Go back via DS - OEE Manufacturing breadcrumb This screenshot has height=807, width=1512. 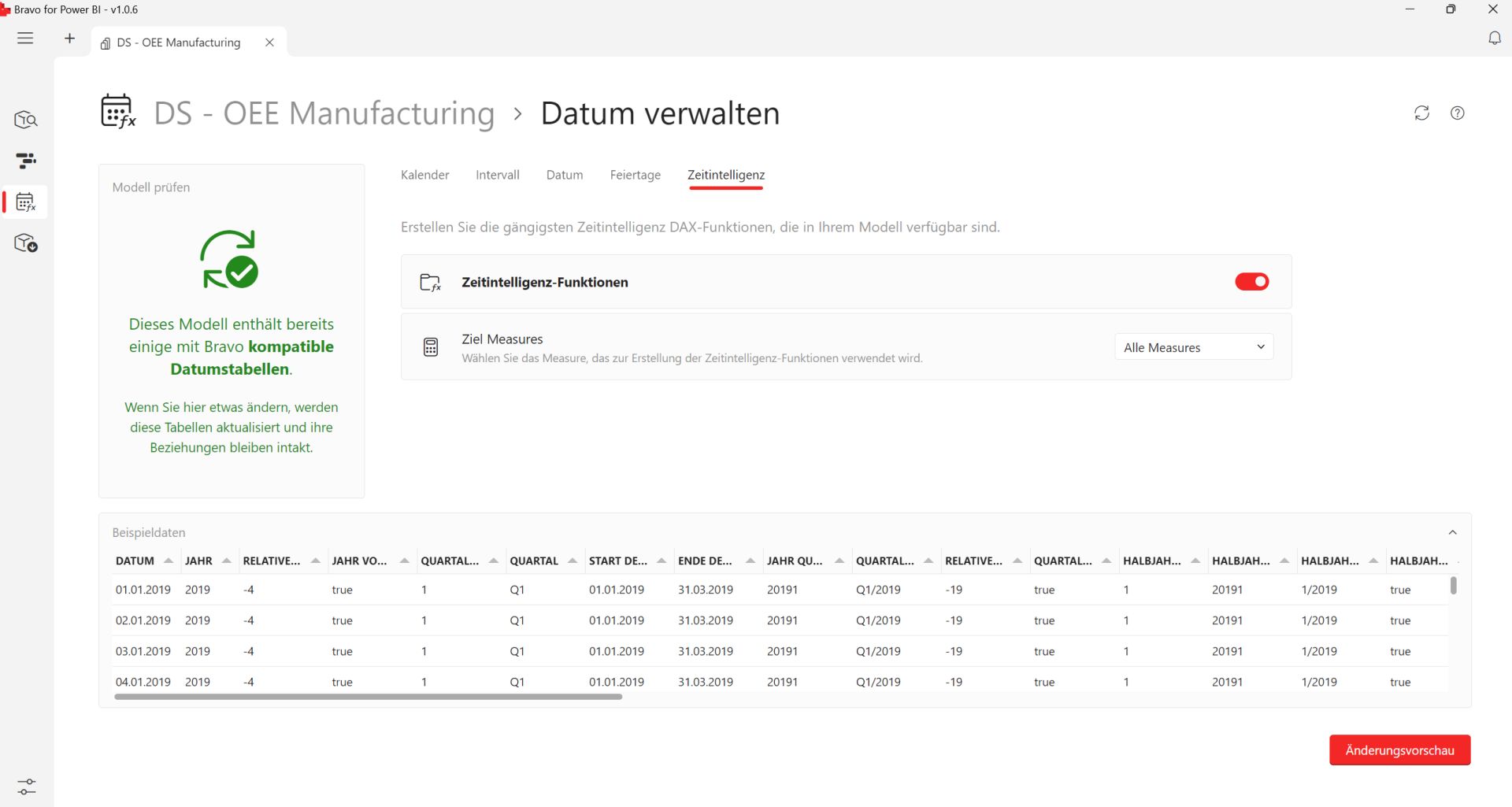point(324,113)
